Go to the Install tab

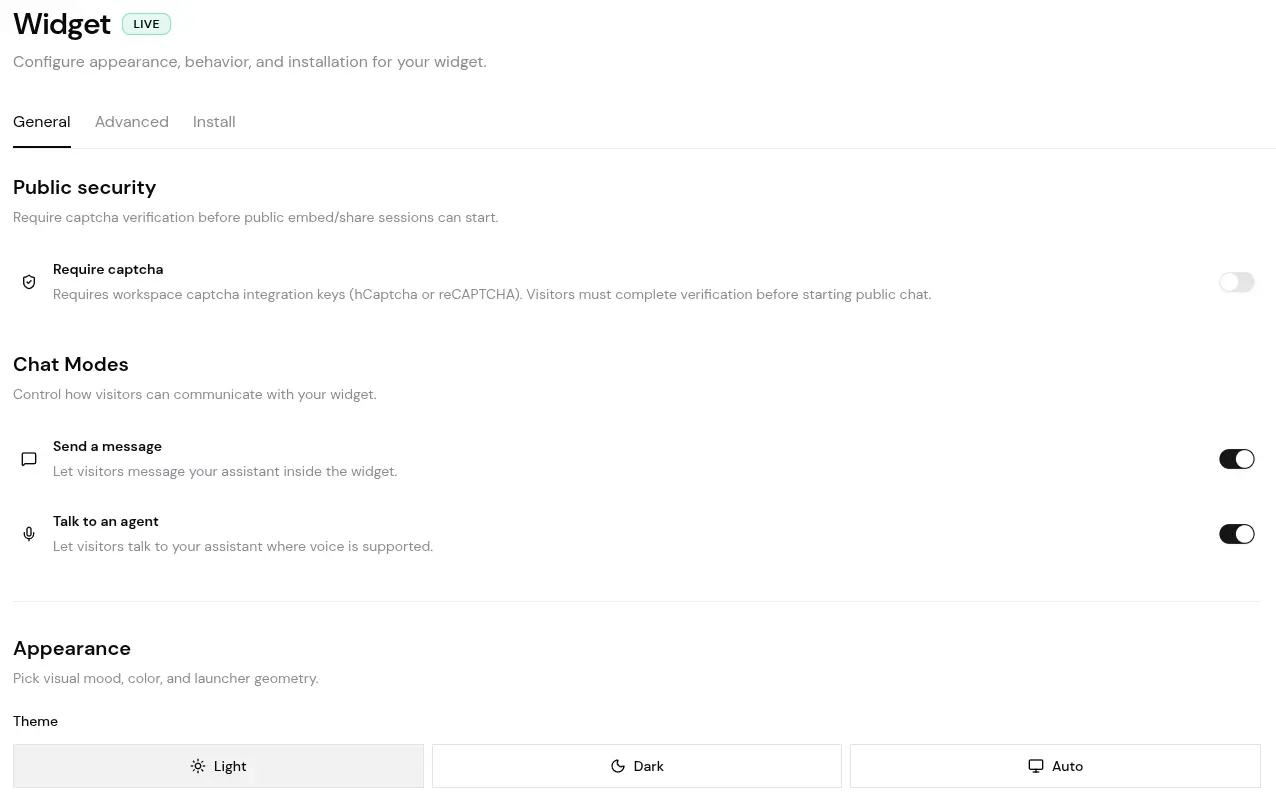214,122
